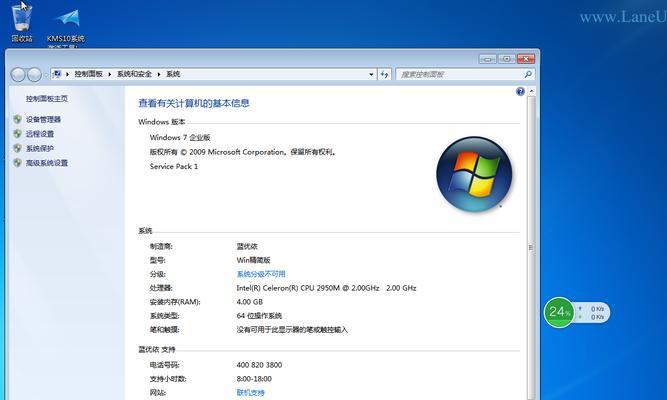Click the shield icon next to 设备管理器
This screenshot has width=667, height=400.
[x=17, y=120]
